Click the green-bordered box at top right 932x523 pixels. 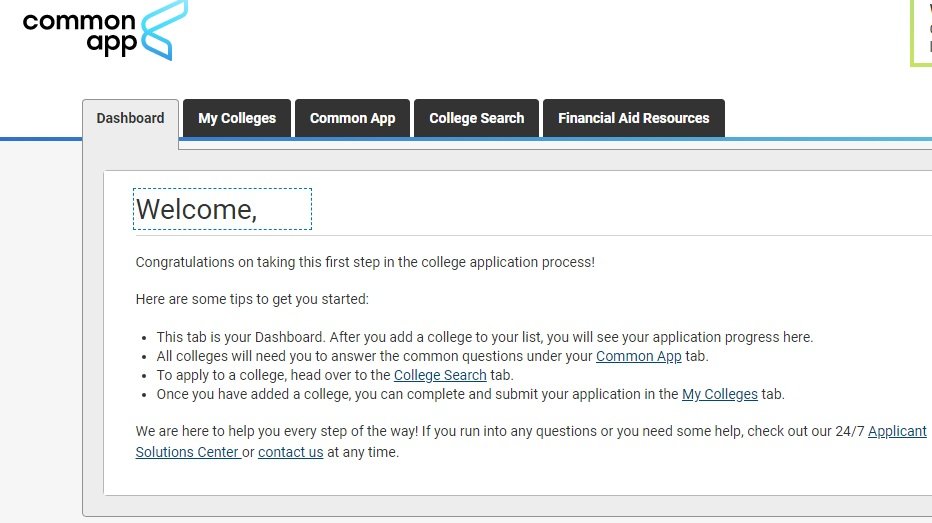[921, 33]
